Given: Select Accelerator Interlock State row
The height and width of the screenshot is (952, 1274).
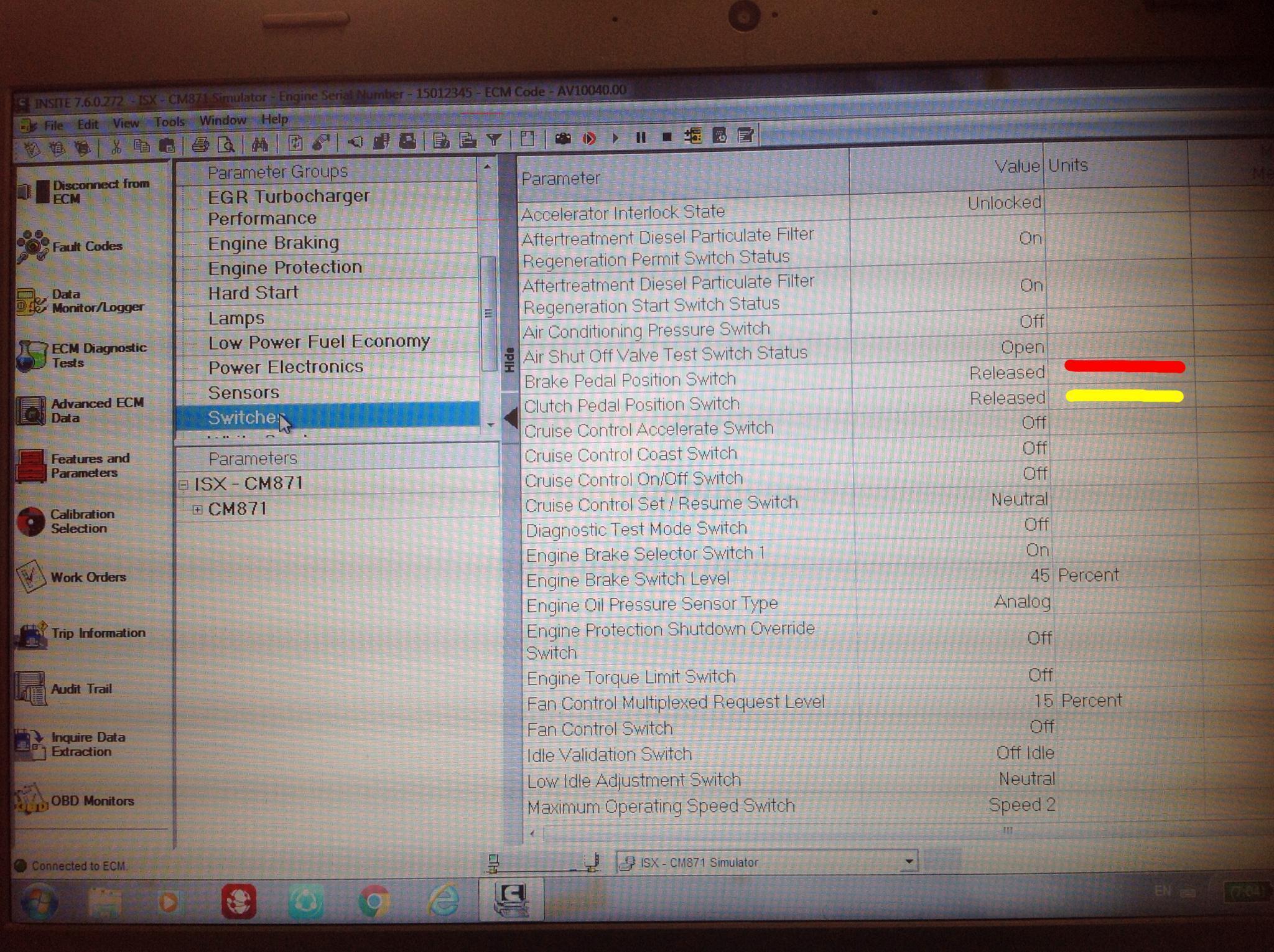Looking at the screenshot, I should click(783, 208).
